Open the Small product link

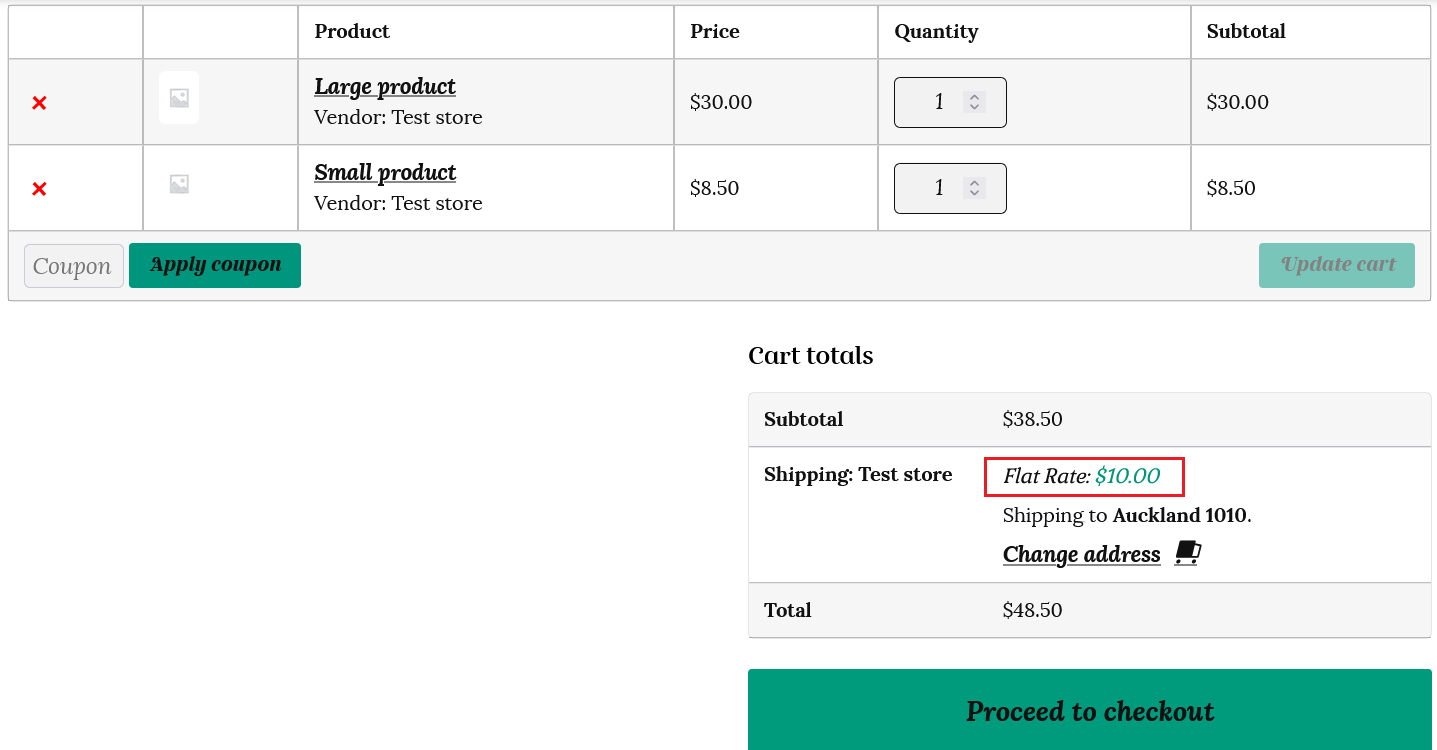click(x=385, y=173)
